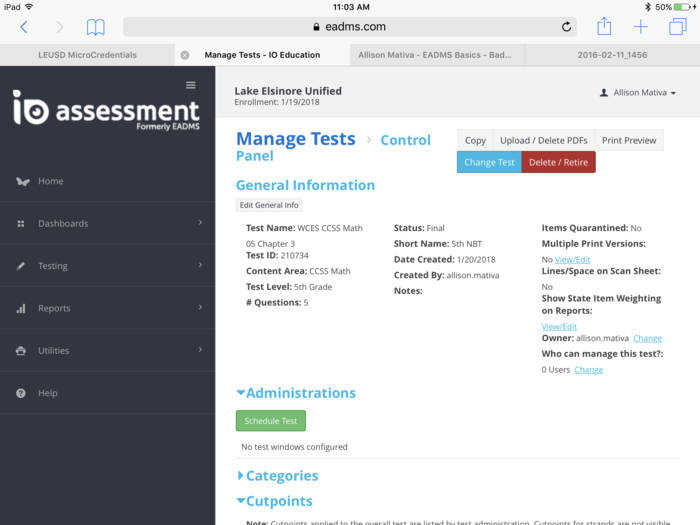Open the Safari share sheet icon

pyautogui.click(x=604, y=27)
